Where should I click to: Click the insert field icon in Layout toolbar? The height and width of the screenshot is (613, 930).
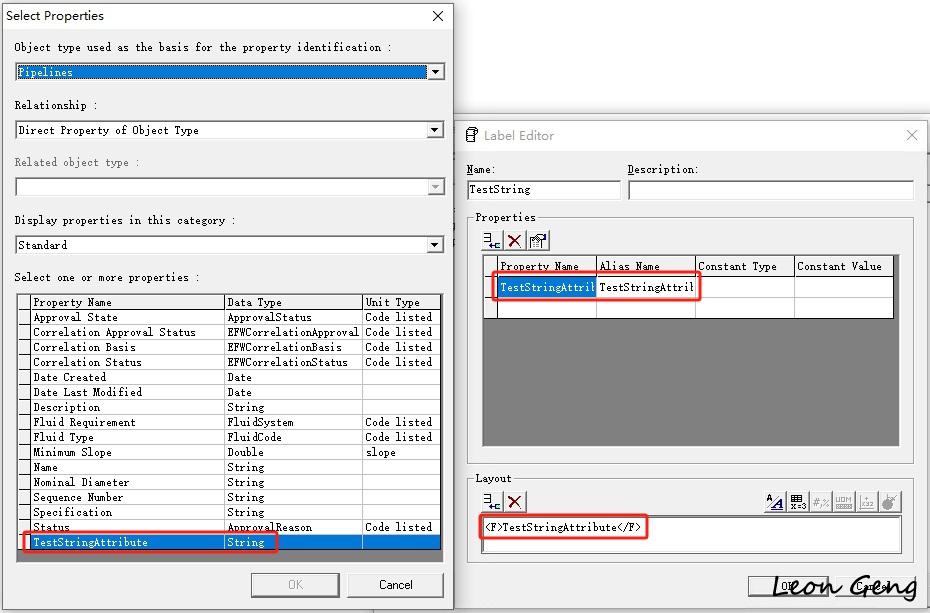coord(492,502)
